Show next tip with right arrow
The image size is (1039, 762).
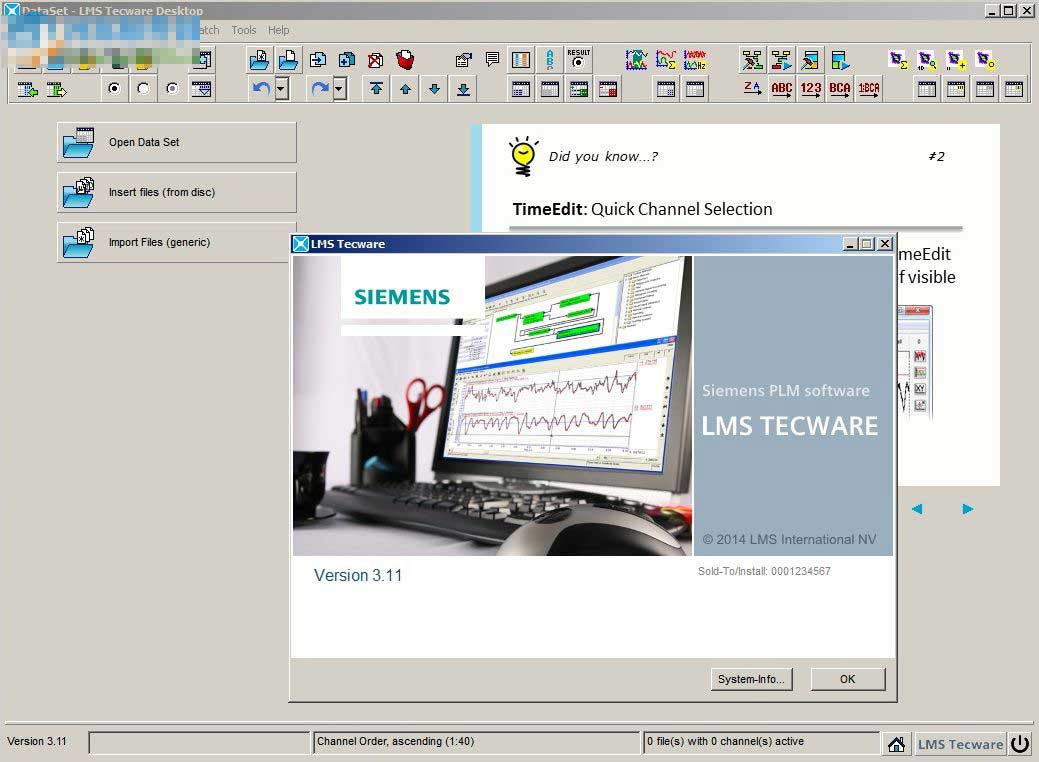click(967, 509)
